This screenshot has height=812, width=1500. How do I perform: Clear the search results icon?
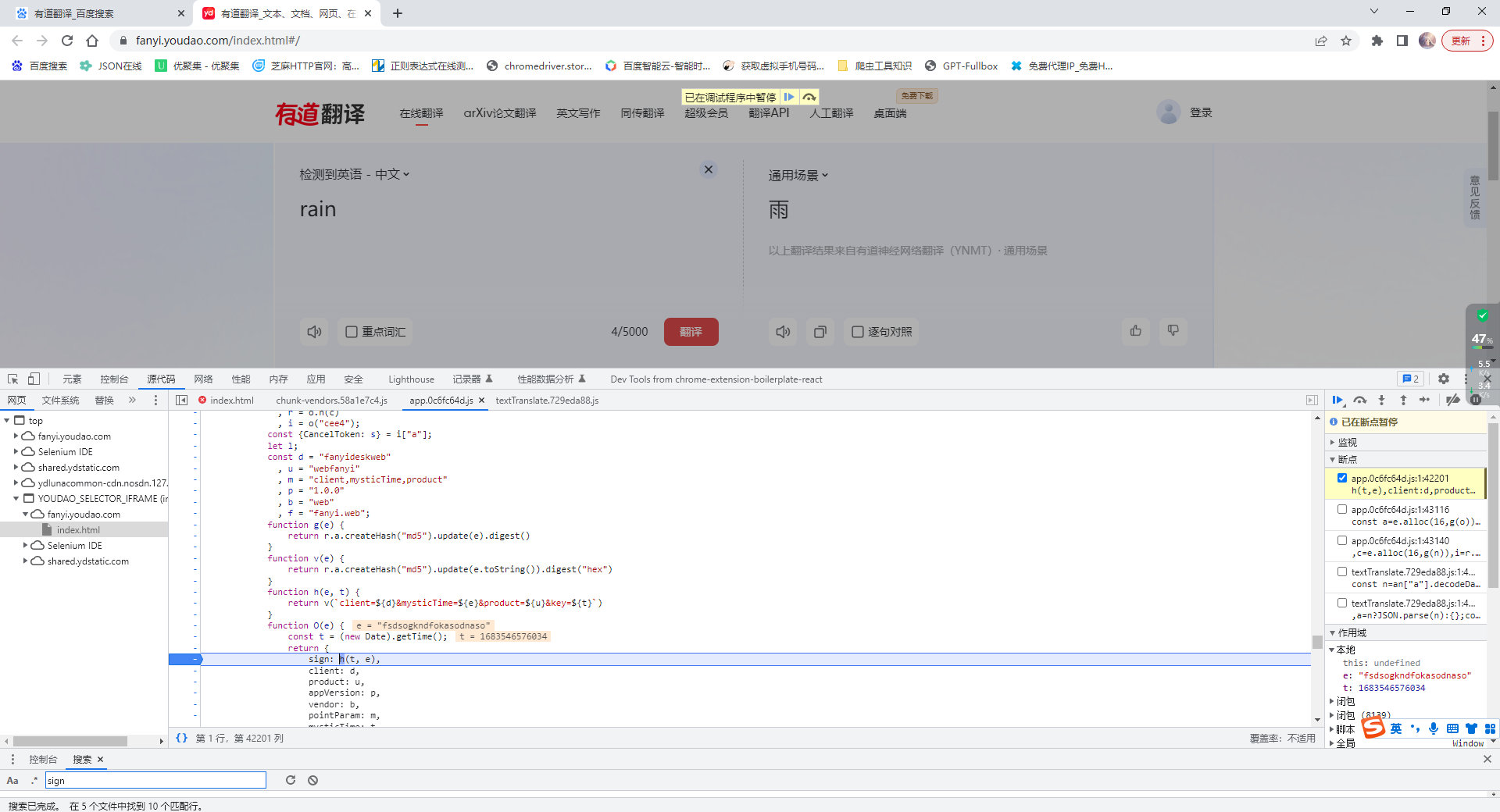(x=312, y=780)
